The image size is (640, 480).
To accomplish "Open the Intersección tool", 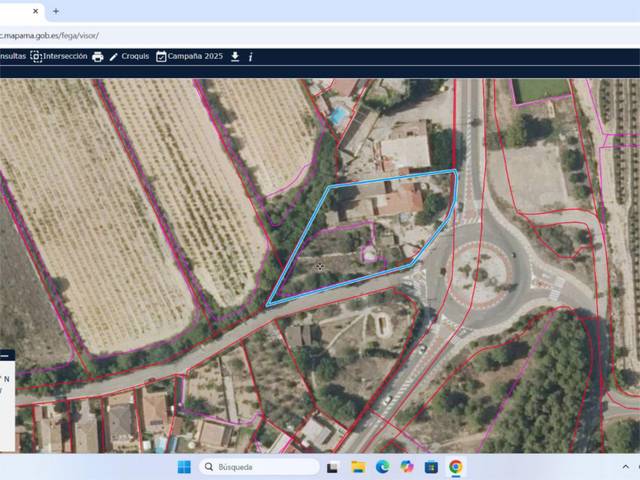I will click(x=59, y=57).
